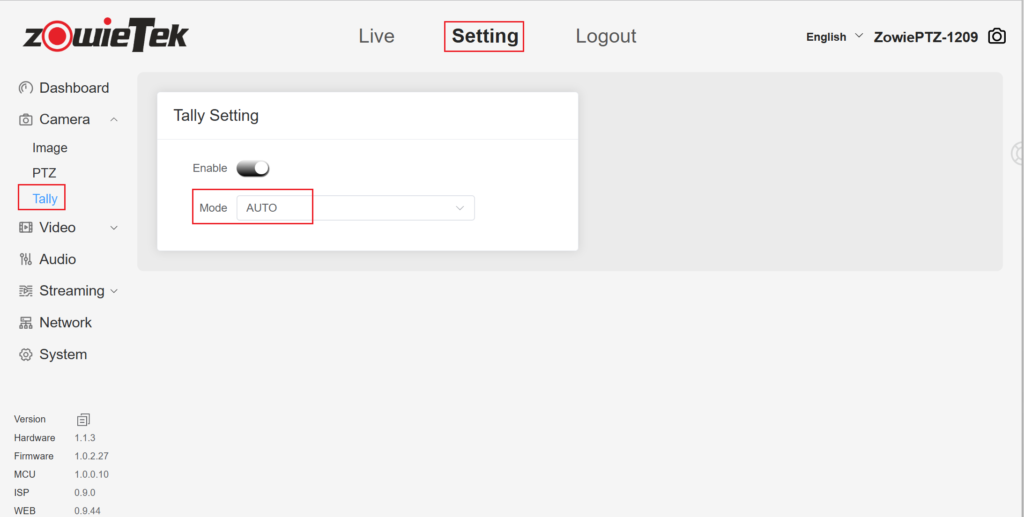Viewport: 1024px width, 517px height.
Task: Open the Tally Mode dropdown showing AUTO
Action: point(355,208)
